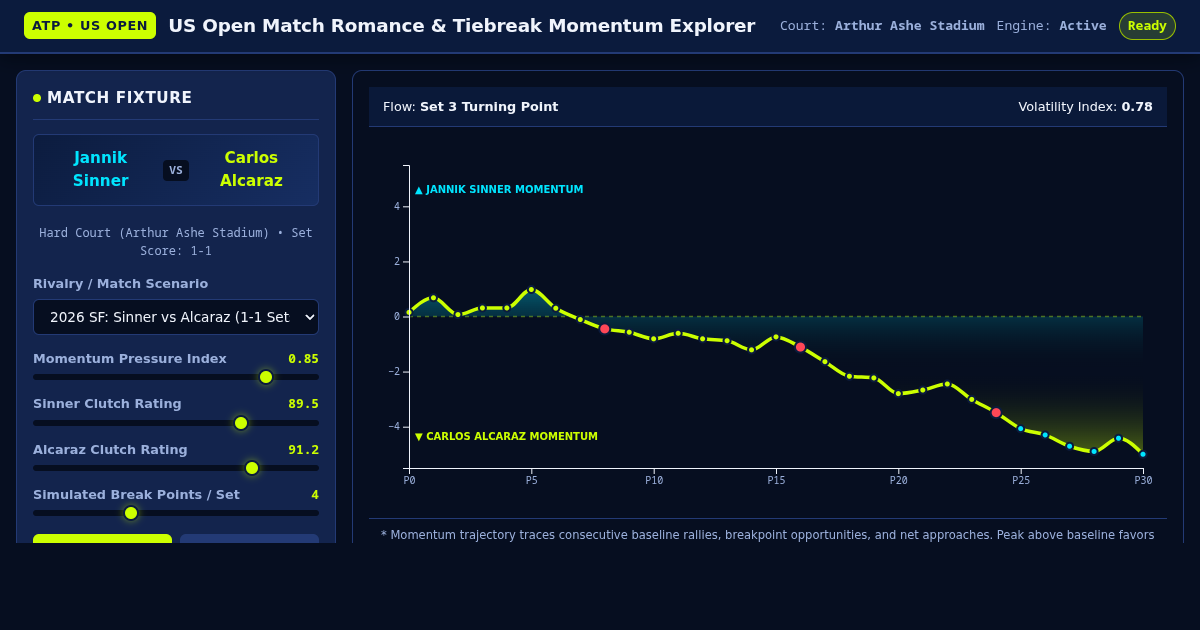Click the ATP • US OPEN badge

point(90,26)
